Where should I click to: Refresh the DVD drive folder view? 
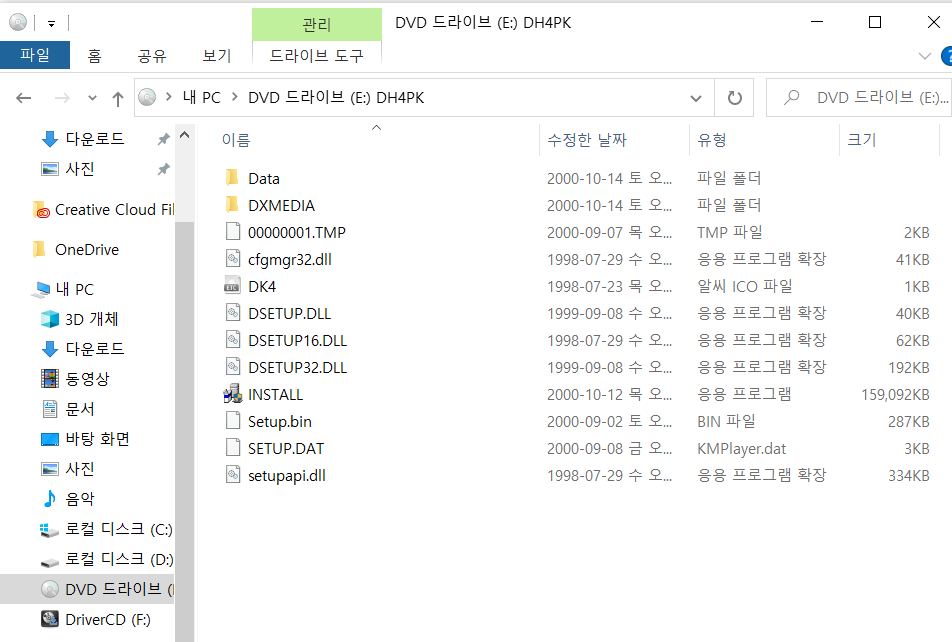734,98
